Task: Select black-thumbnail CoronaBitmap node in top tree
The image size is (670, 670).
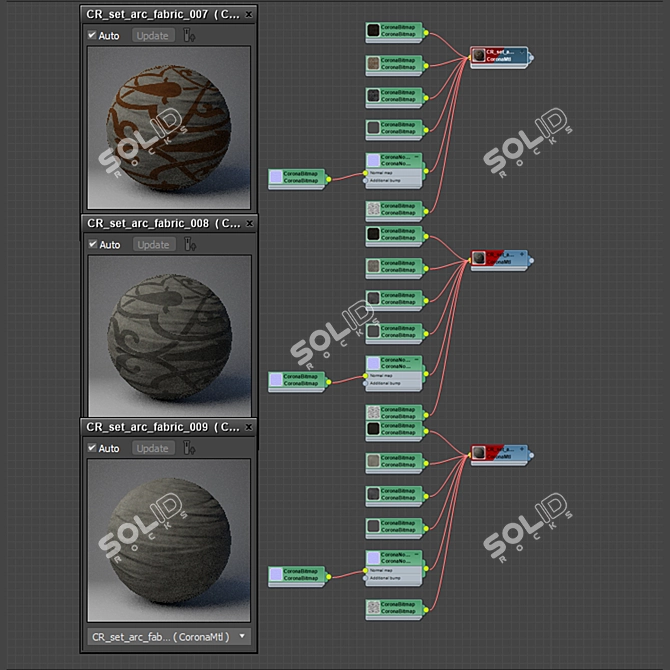Action: (394, 31)
